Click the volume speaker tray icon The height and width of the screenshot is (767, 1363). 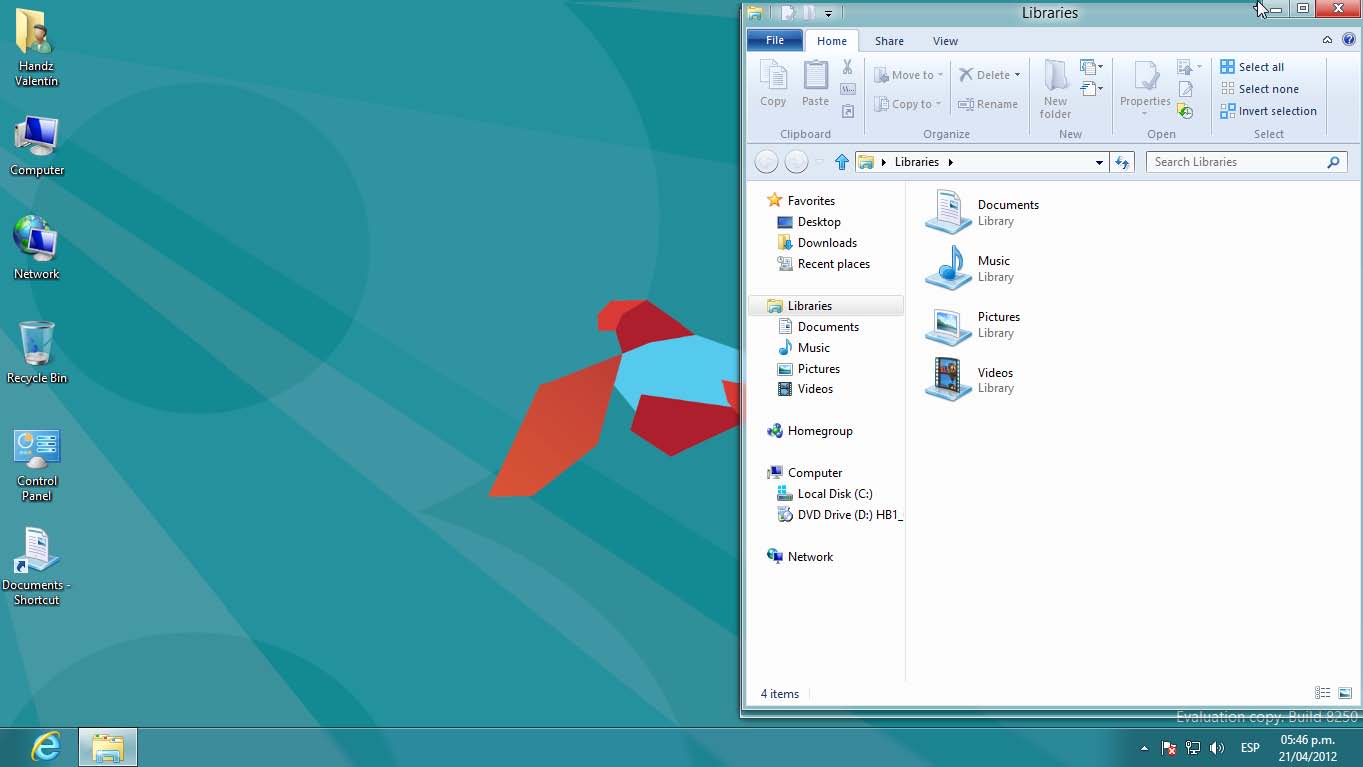[1217, 748]
